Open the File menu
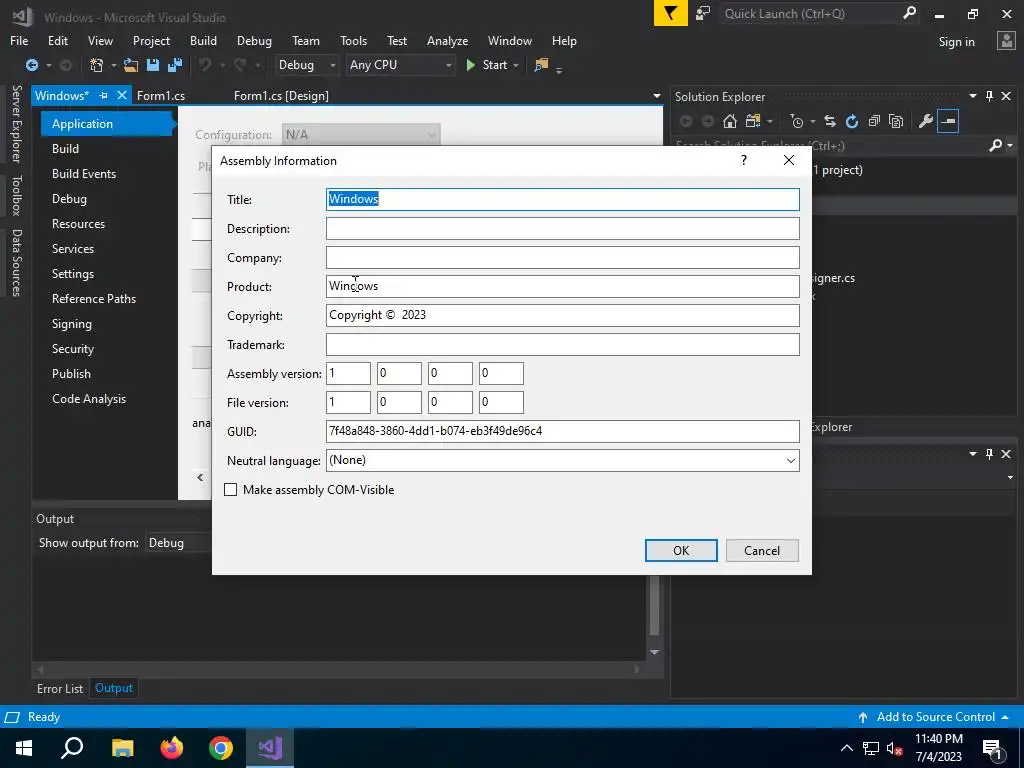1024x768 pixels. tap(19, 40)
